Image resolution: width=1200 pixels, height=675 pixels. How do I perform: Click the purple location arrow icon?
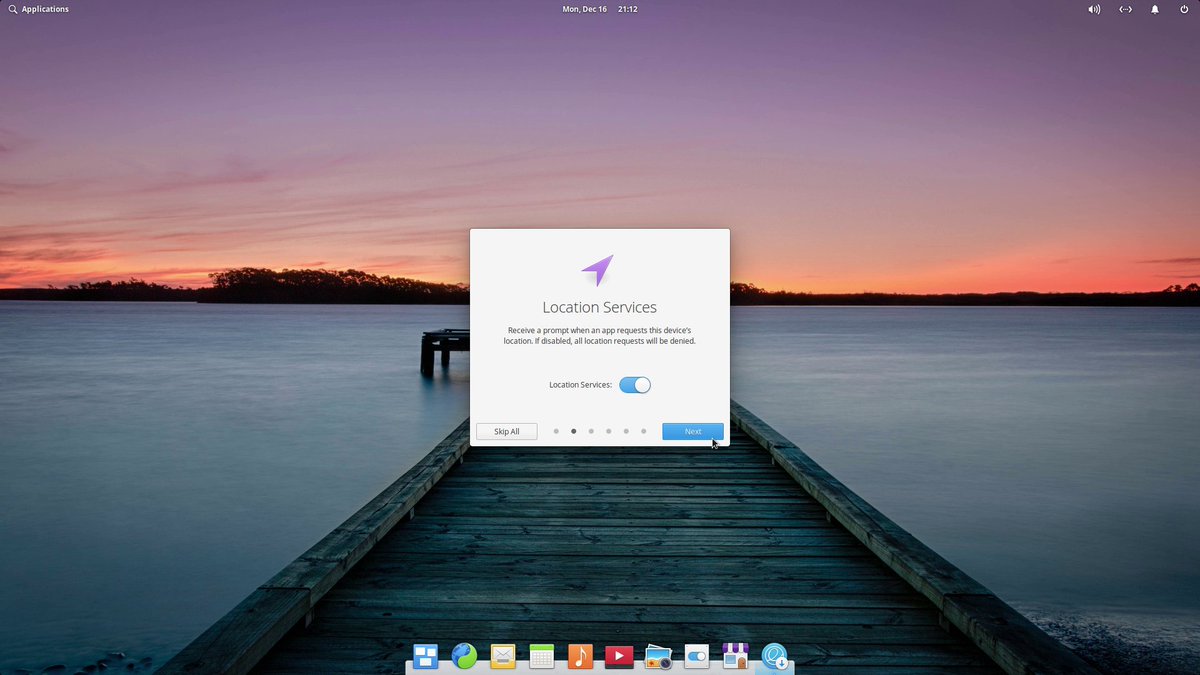pos(597,270)
